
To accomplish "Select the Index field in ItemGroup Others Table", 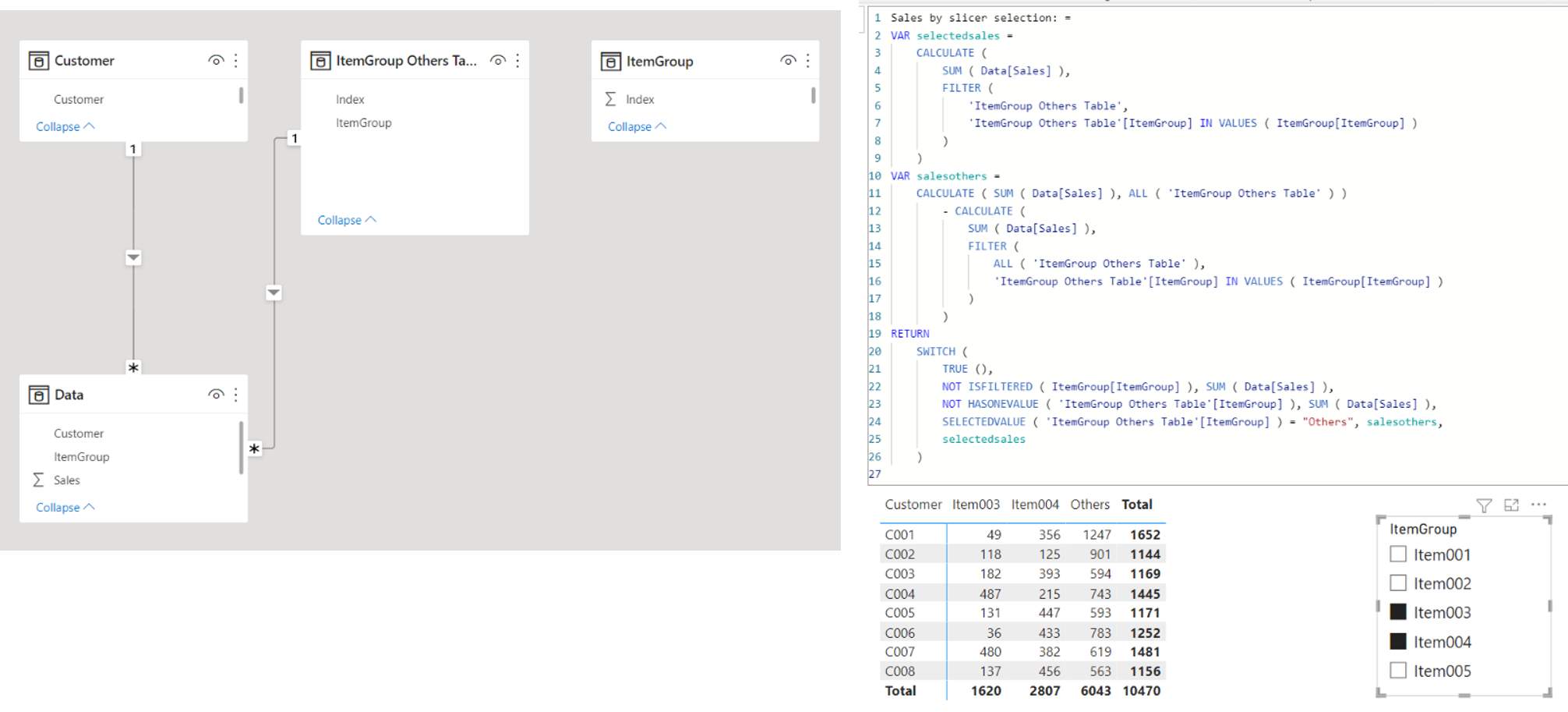I will 350,99.
